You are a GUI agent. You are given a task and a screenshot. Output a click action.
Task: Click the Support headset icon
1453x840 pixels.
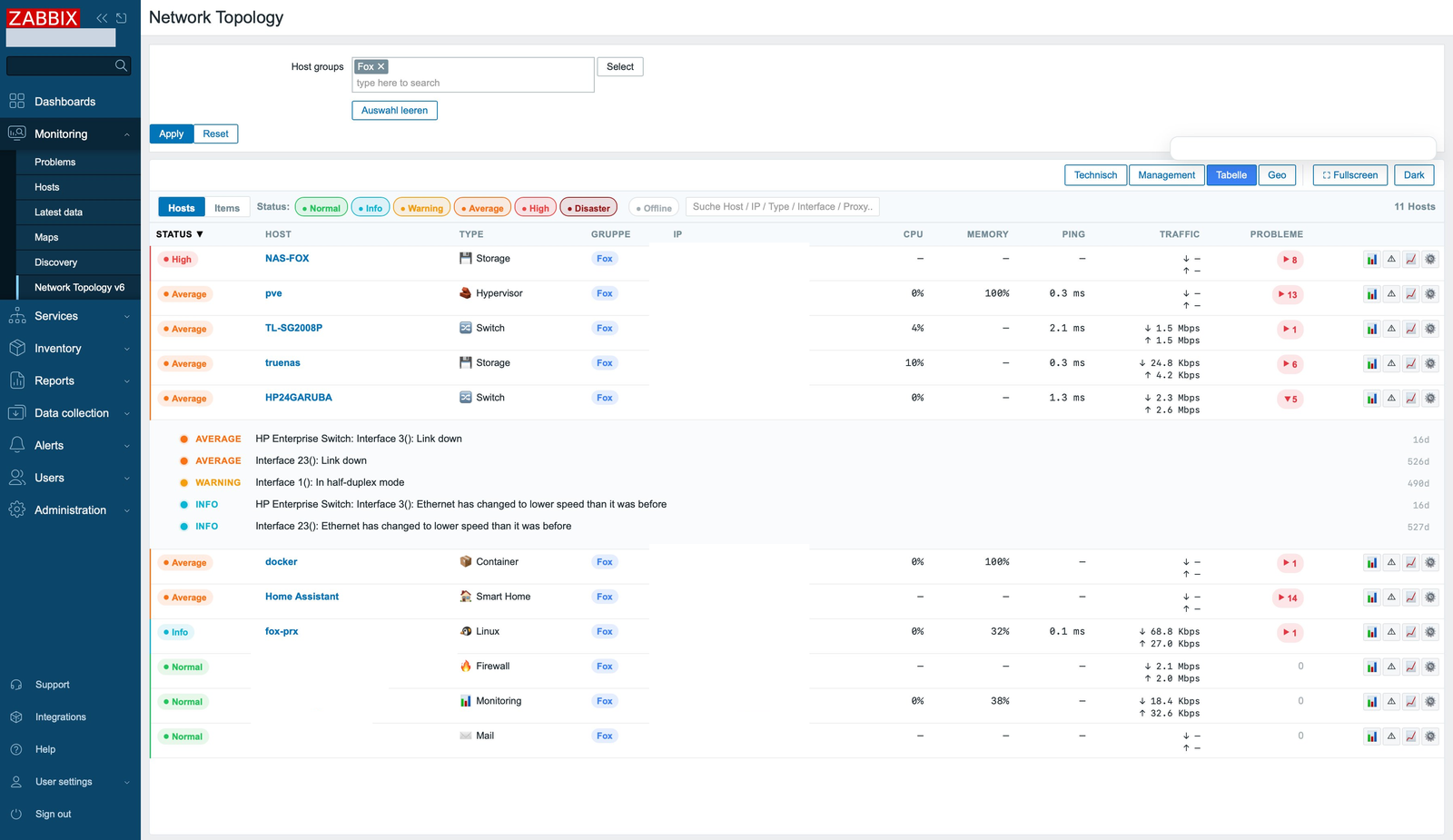pyautogui.click(x=16, y=685)
